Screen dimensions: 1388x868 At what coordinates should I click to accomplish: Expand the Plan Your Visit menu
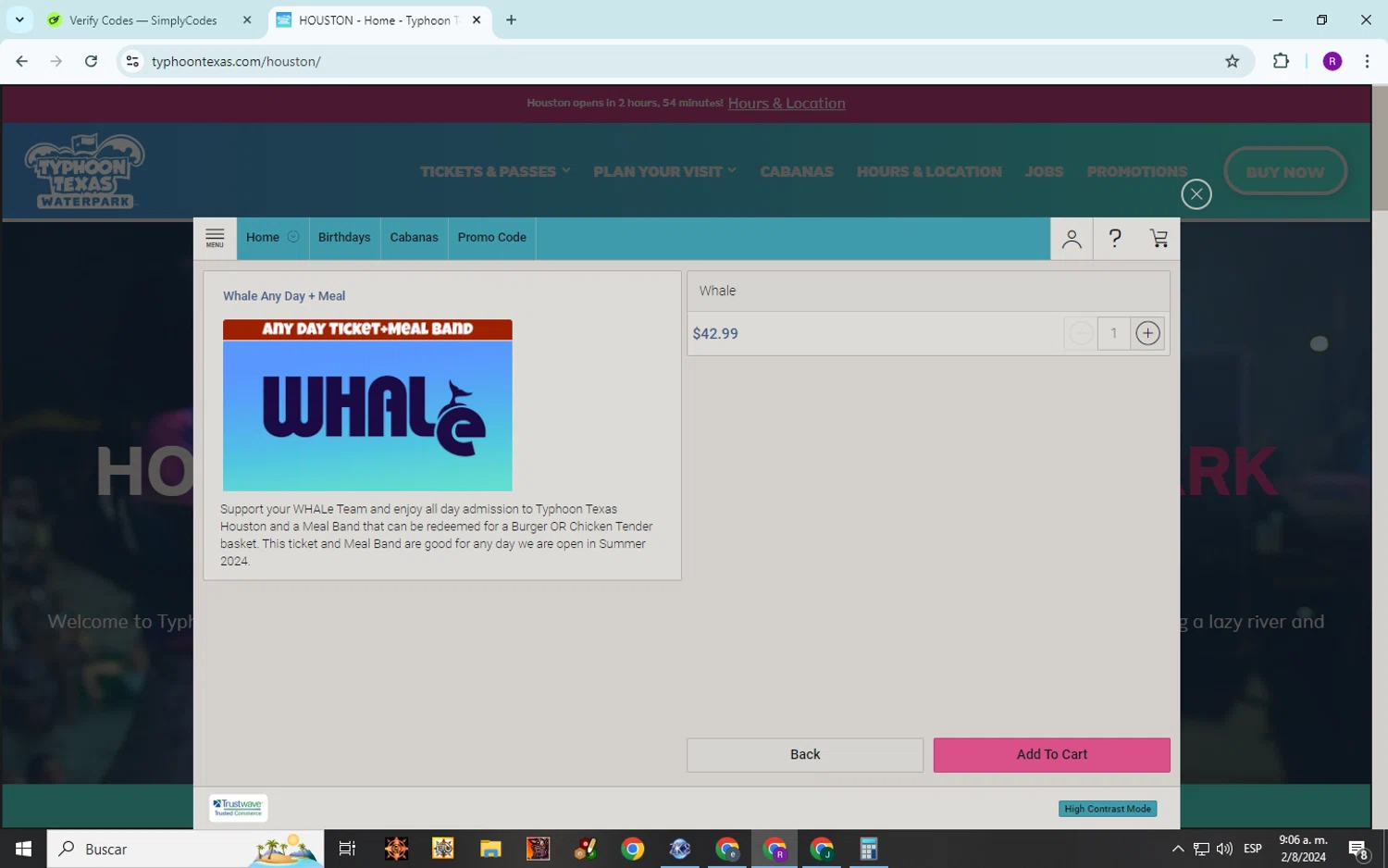point(664,172)
